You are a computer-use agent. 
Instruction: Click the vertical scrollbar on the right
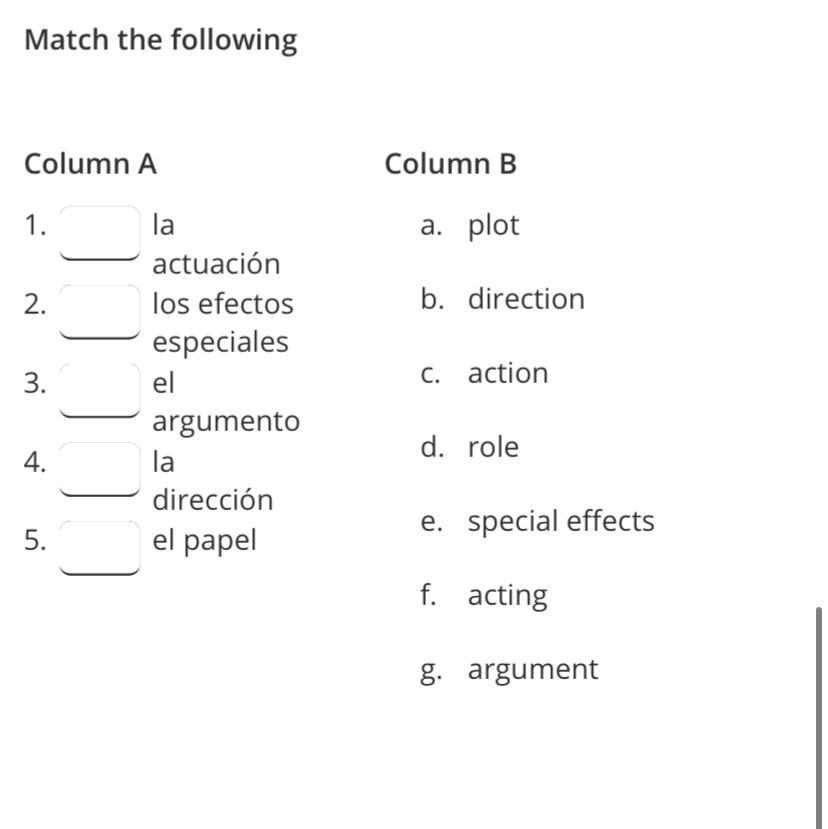[818, 718]
